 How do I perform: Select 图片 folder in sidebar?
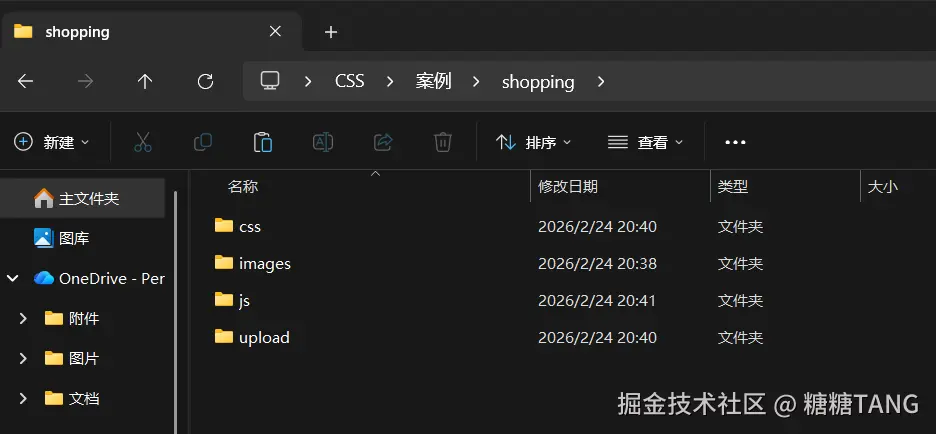click(72, 358)
